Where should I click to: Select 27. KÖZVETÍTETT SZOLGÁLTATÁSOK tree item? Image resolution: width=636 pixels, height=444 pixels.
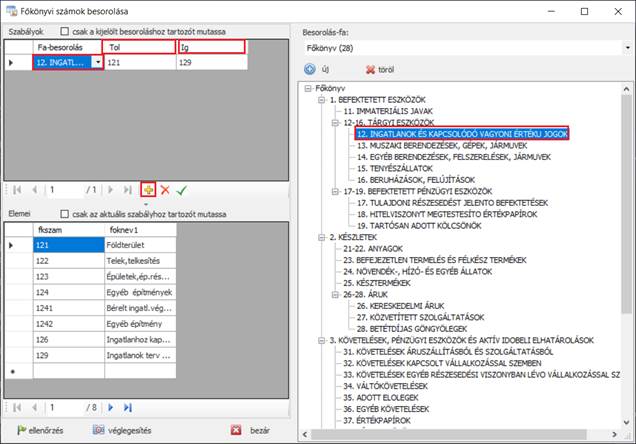(x=420, y=317)
